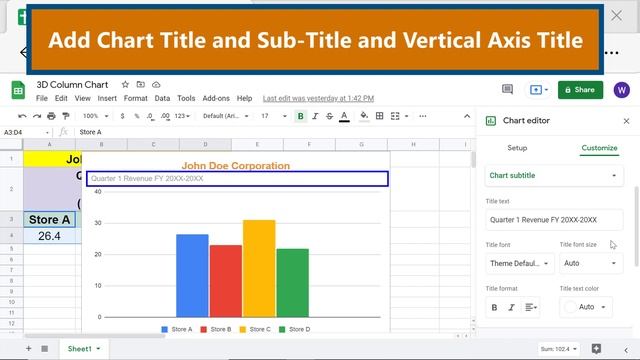Toggle bold in Title format
The width and height of the screenshot is (640, 360).
click(x=494, y=307)
